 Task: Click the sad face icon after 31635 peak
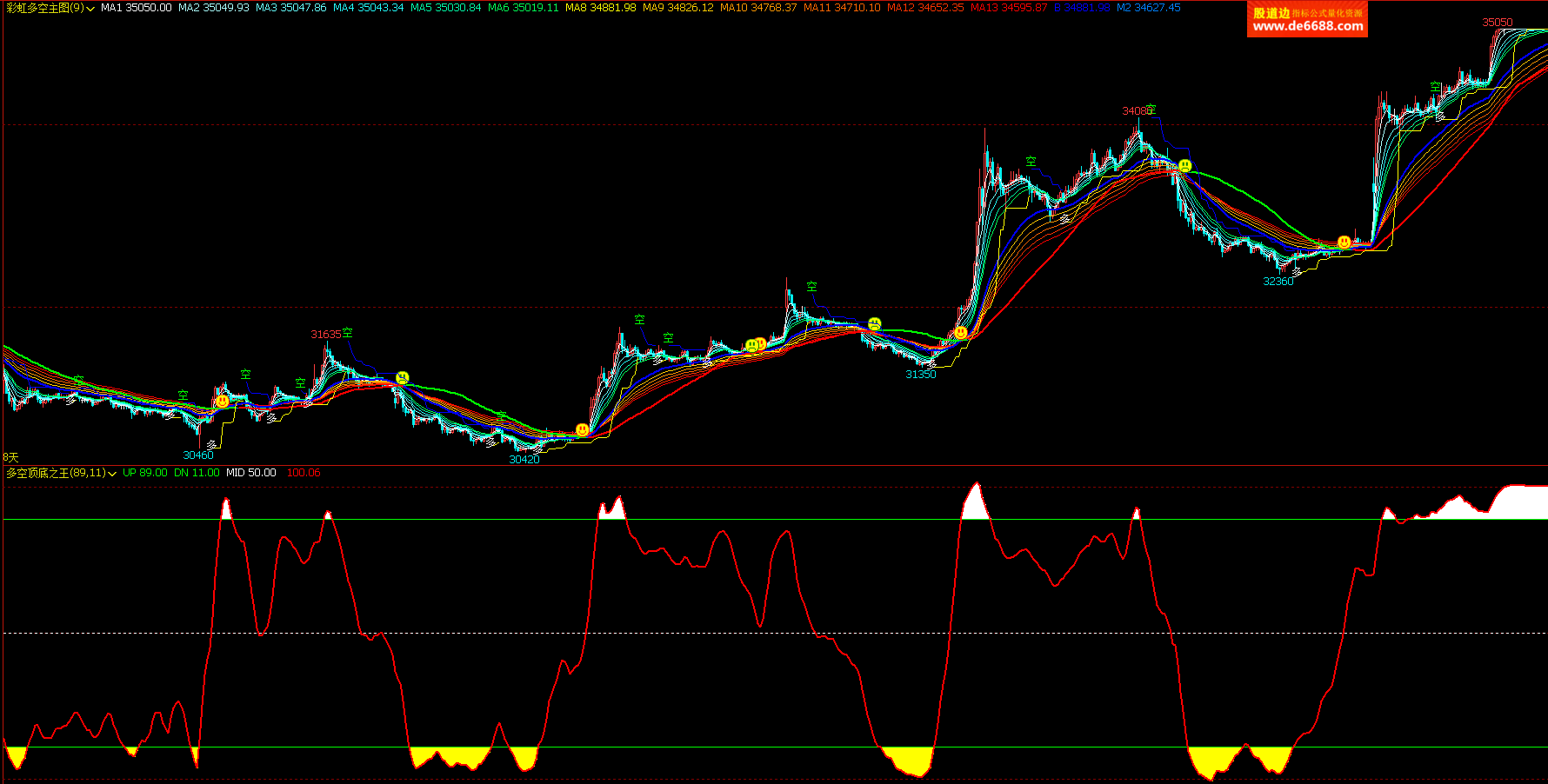402,377
